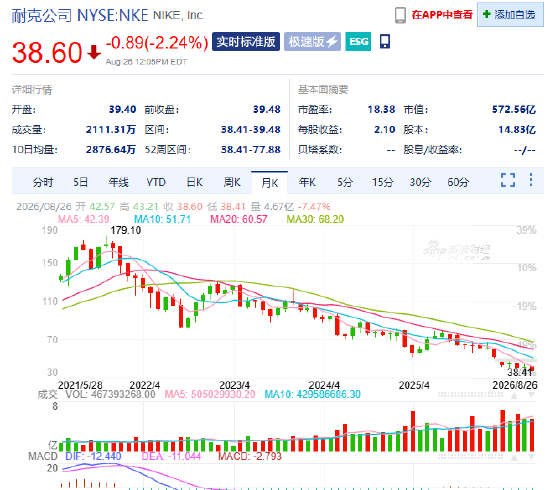Click the 实时标准版 button
This screenshot has height=490, width=550.
tap(246, 42)
